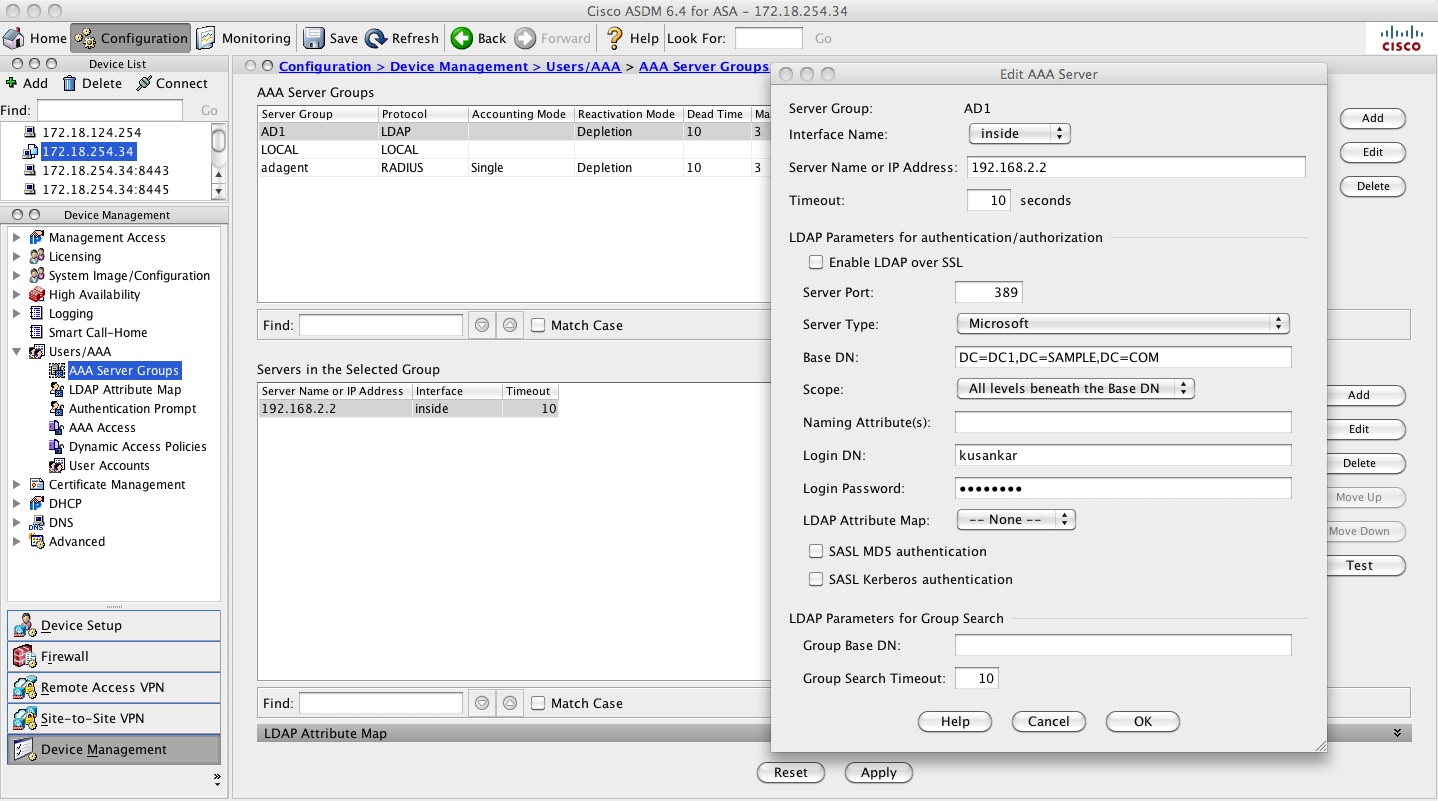Open User Accounts tree item

(109, 465)
